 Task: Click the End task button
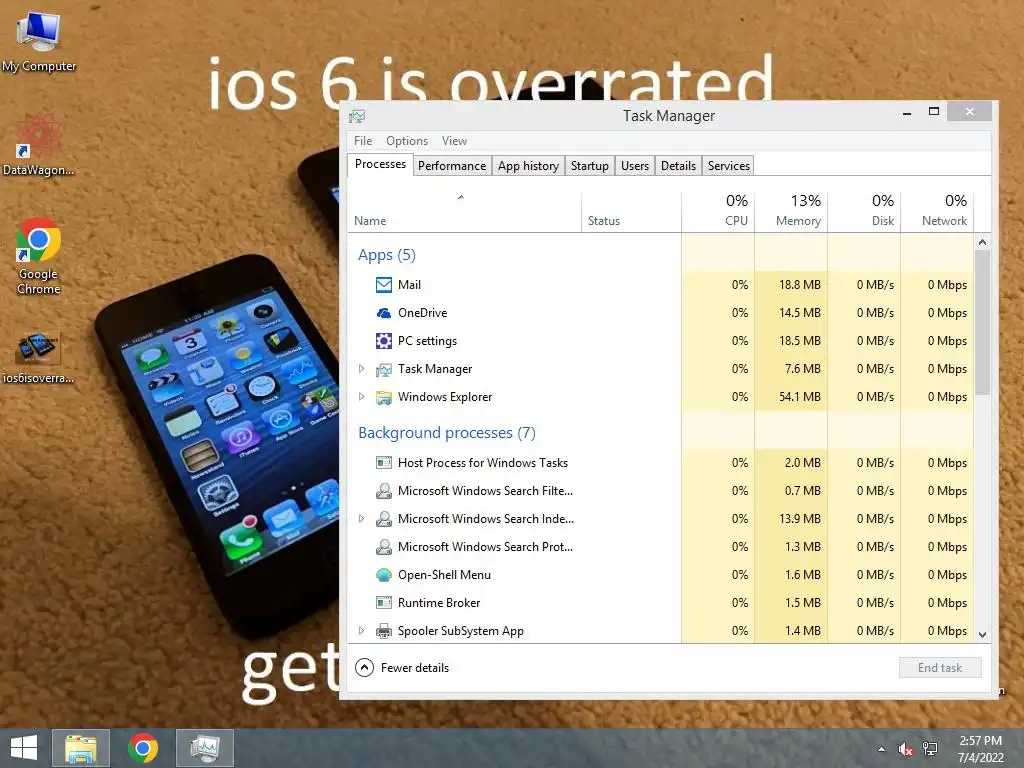pos(940,667)
